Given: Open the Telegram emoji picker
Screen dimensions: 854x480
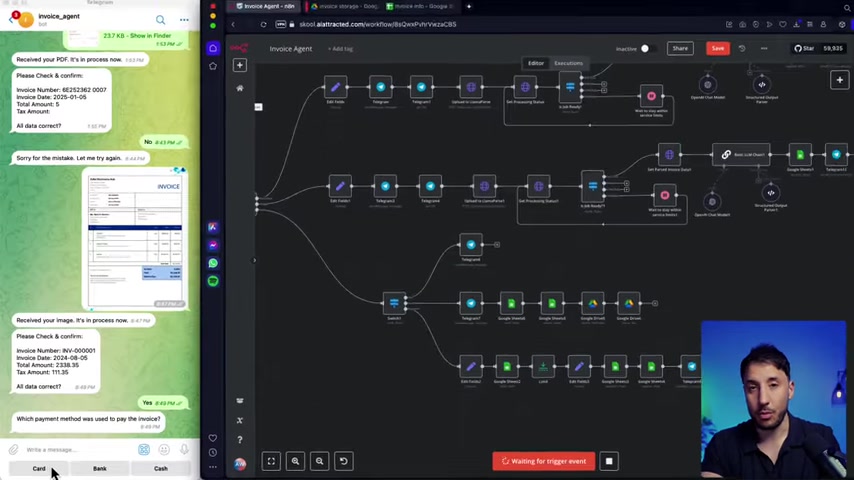Looking at the screenshot, I should 164,450.
